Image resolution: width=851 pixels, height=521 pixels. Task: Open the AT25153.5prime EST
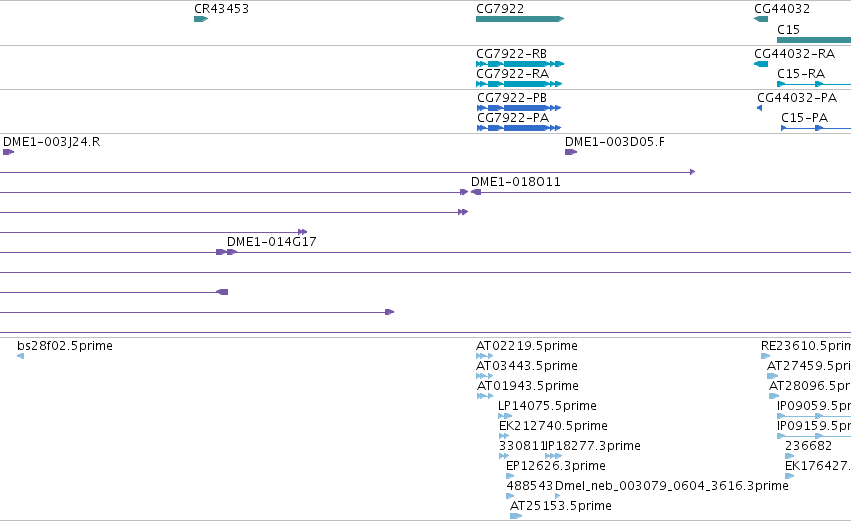coord(516,516)
